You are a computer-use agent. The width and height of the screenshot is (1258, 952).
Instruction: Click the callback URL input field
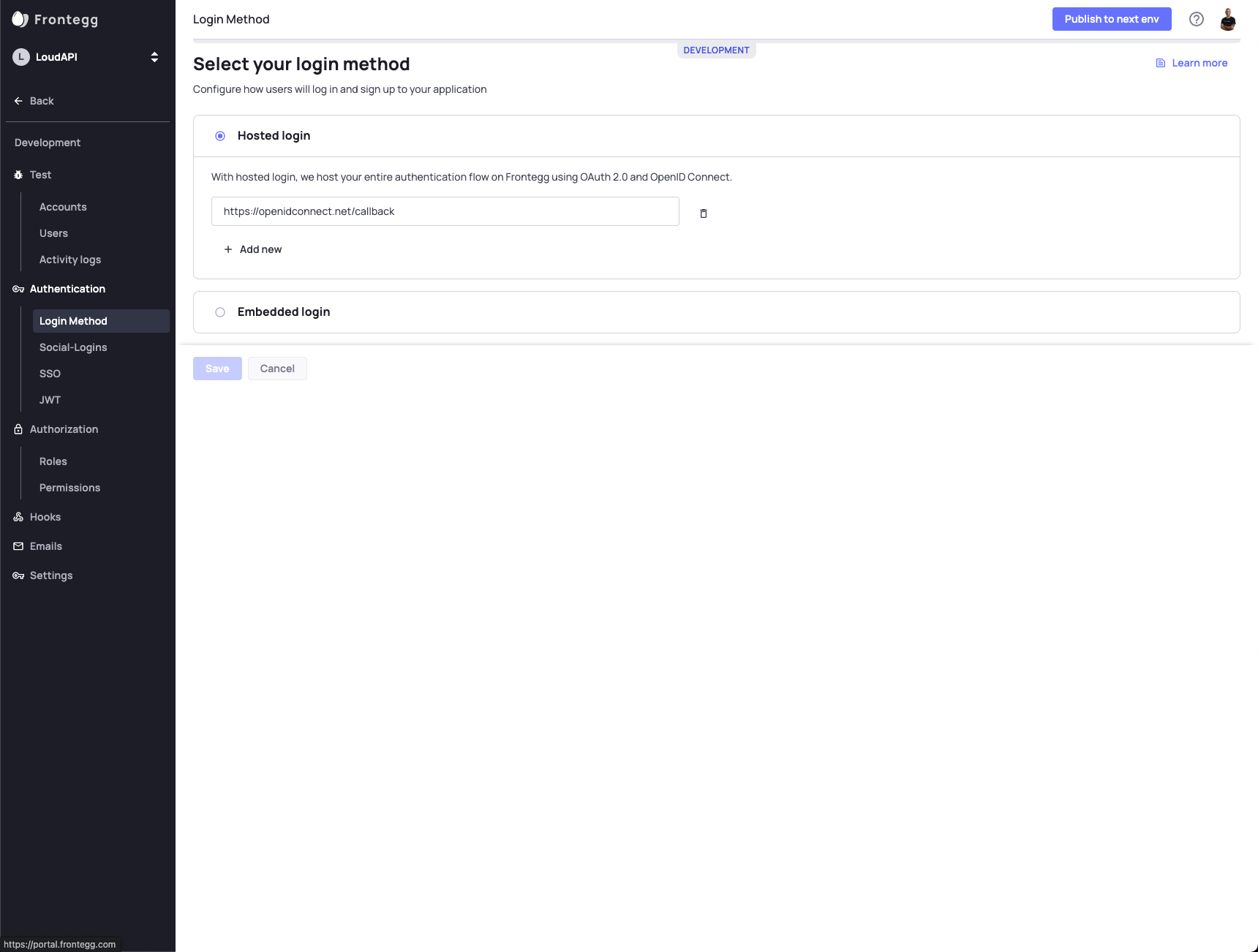pos(445,211)
